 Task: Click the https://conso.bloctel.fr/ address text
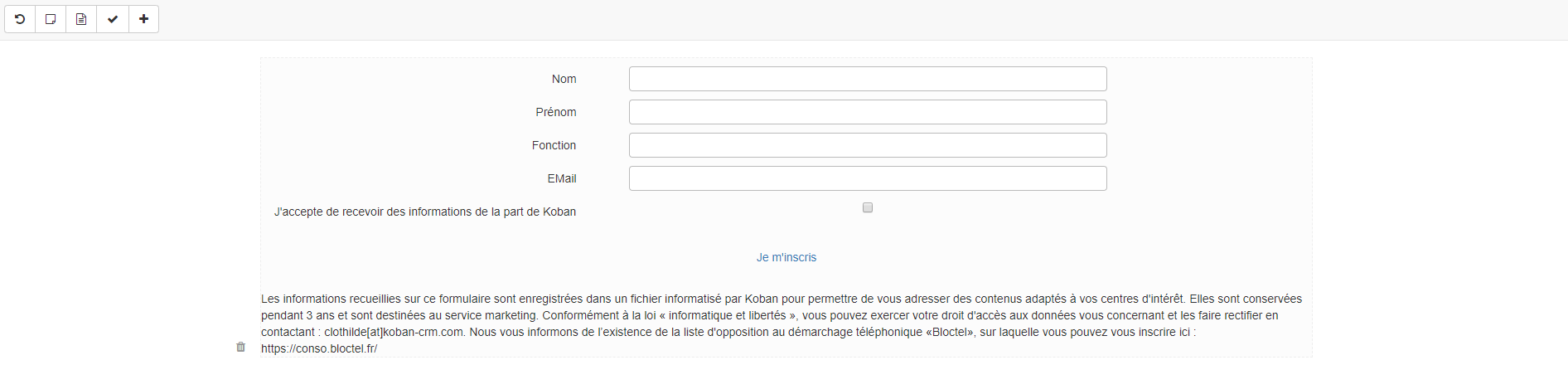[319, 348]
